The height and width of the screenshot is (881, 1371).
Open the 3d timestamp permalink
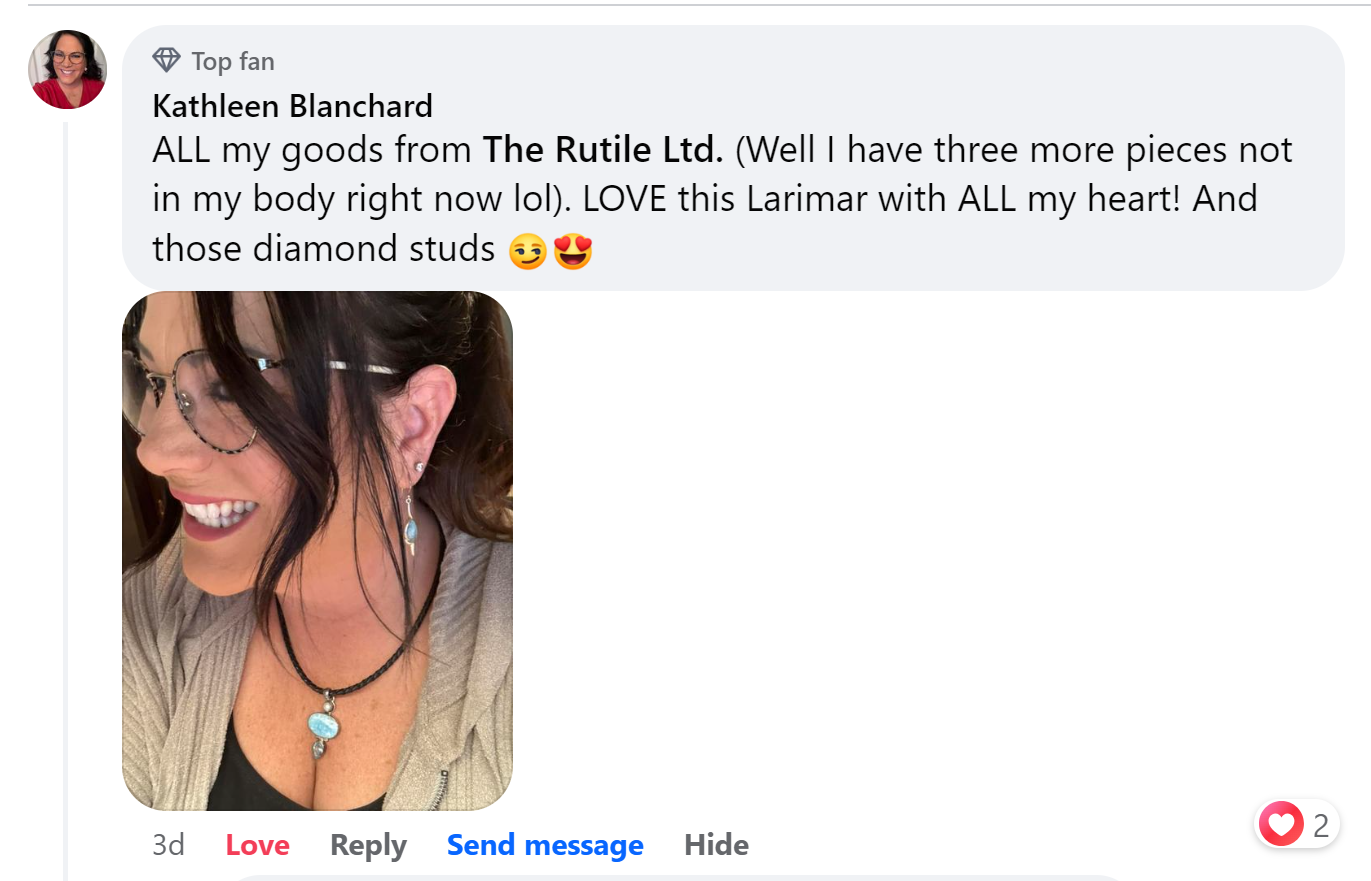pos(168,845)
